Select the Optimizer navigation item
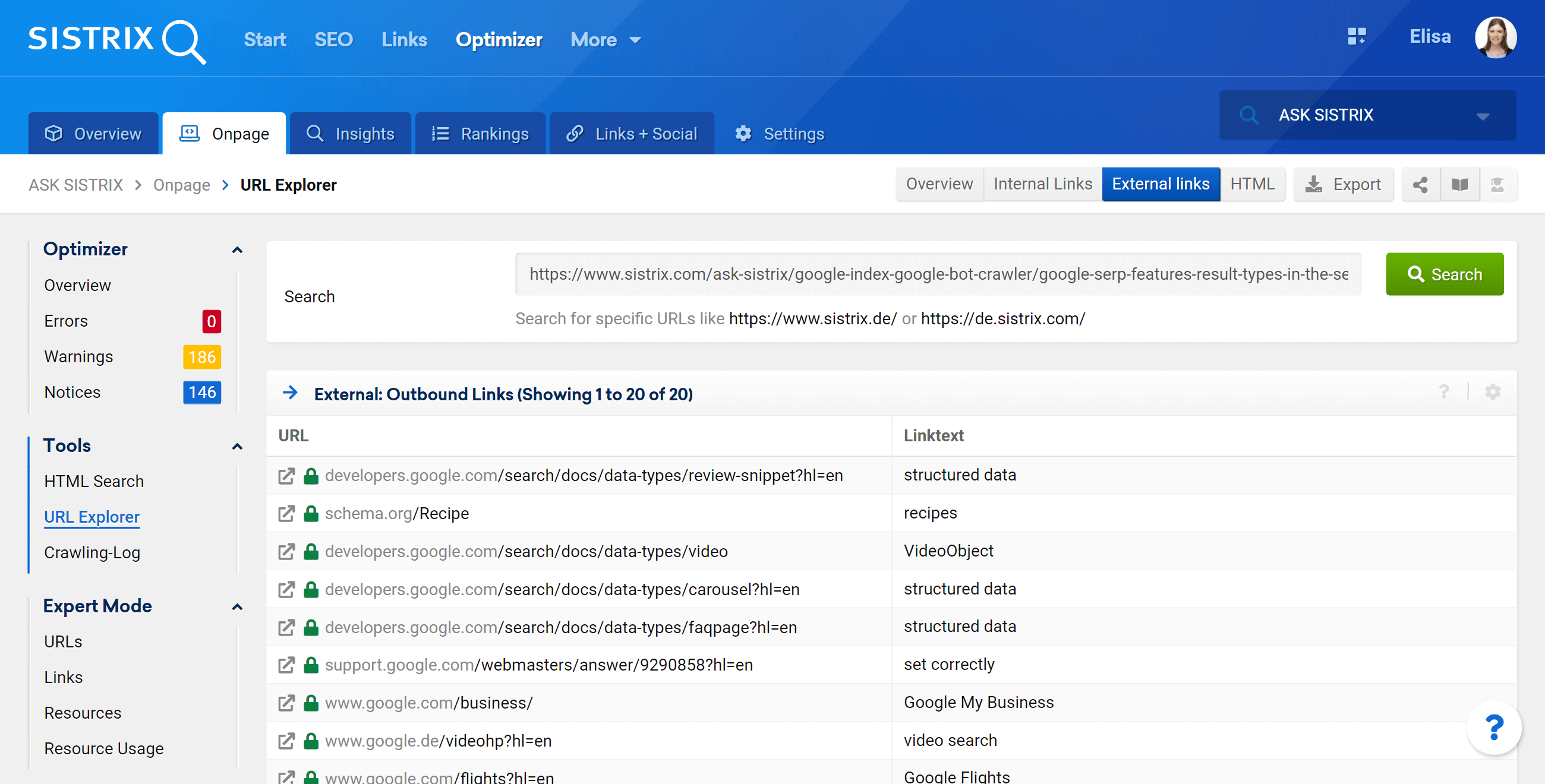1545x784 pixels. point(499,40)
